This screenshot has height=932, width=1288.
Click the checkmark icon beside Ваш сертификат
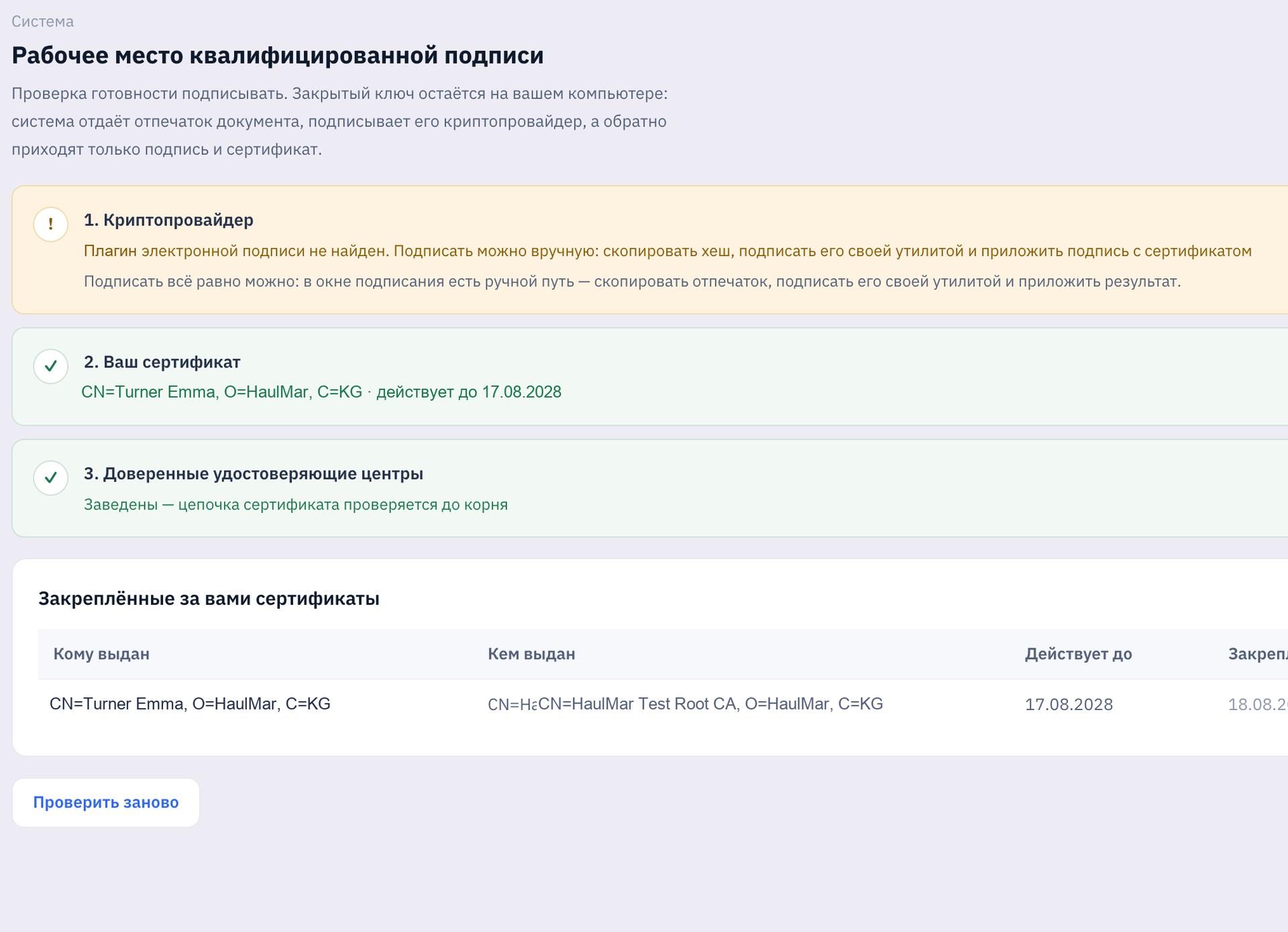pyautogui.click(x=51, y=366)
